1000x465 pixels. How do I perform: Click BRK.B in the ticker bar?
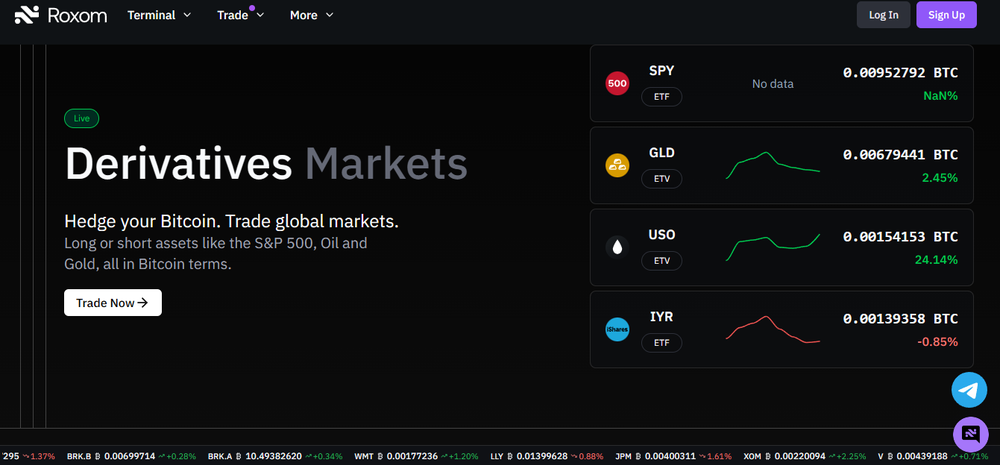(79, 456)
